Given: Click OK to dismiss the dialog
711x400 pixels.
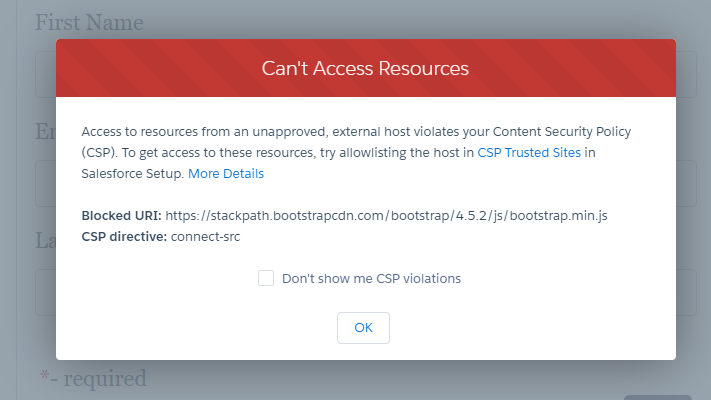Looking at the screenshot, I should [363, 327].
